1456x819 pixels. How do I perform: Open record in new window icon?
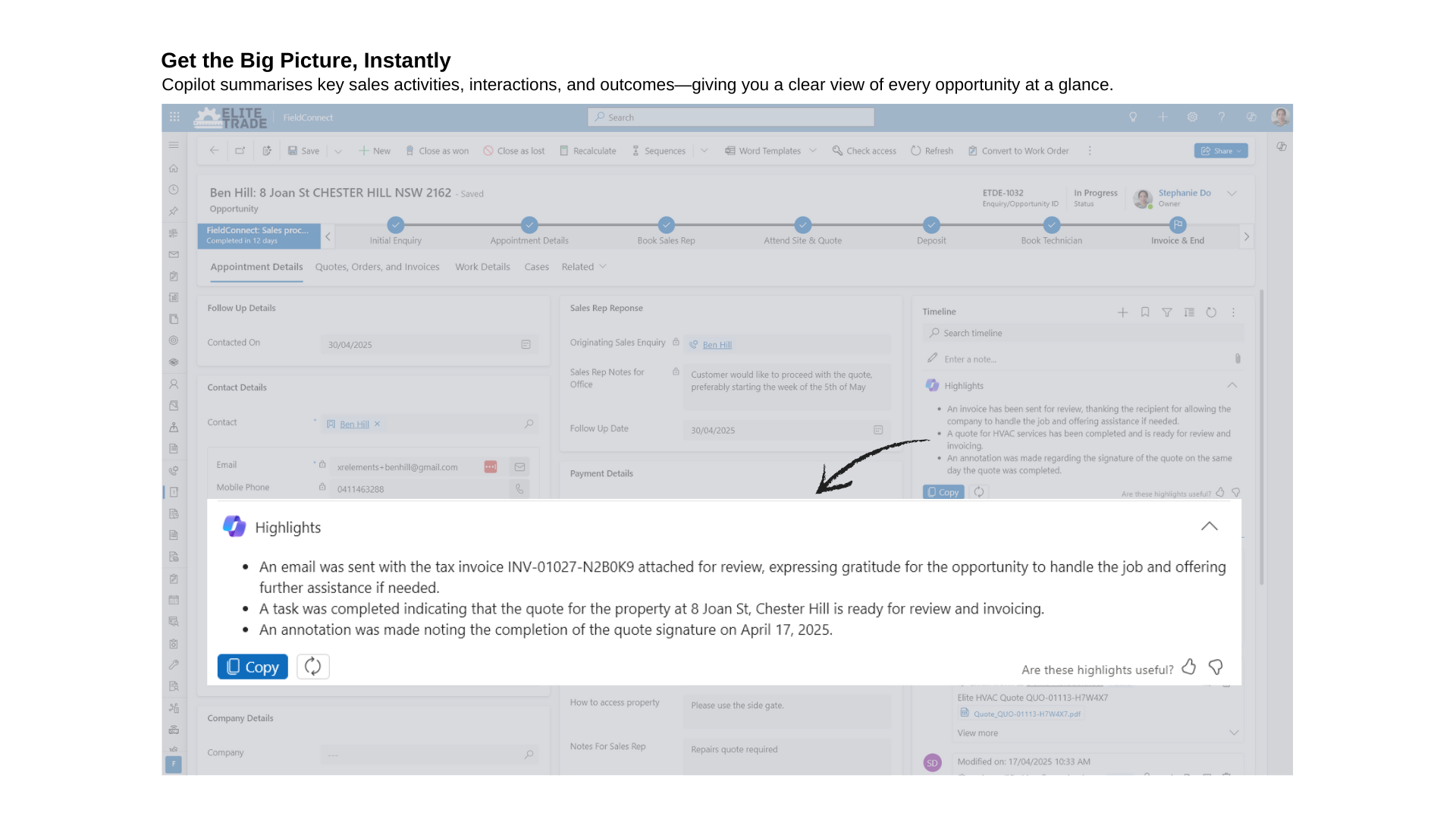pyautogui.click(x=240, y=150)
